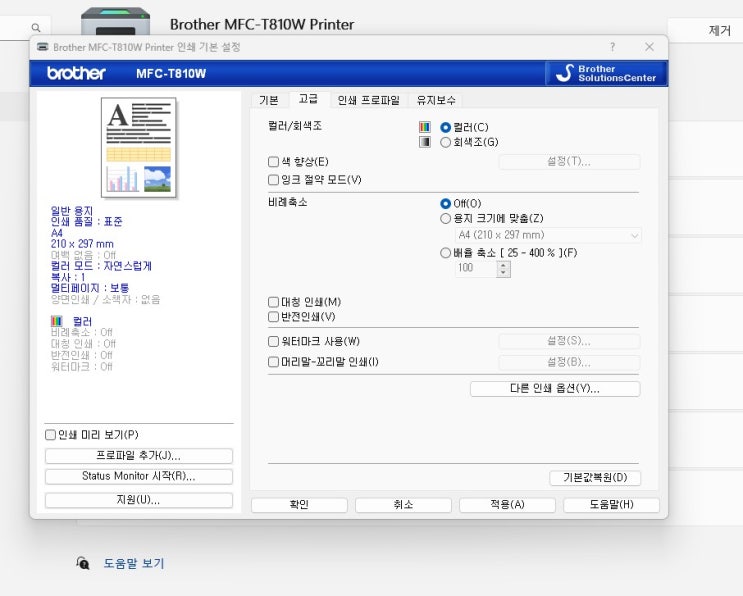Enable 대칭 인쇄(M) mirror print checkbox

[273, 302]
